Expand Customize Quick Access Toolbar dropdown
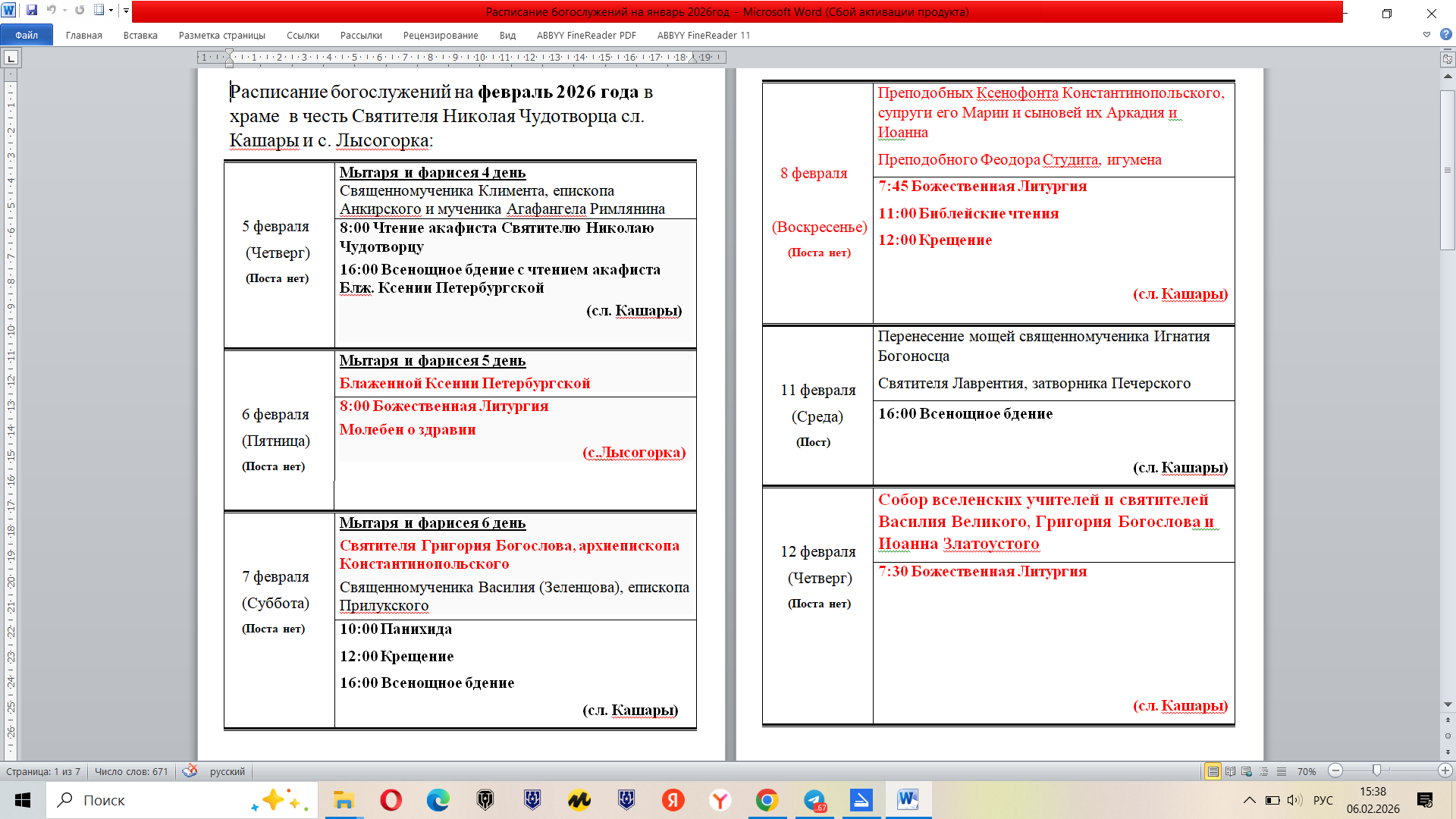Screen dimensions: 1456x819 127,11
